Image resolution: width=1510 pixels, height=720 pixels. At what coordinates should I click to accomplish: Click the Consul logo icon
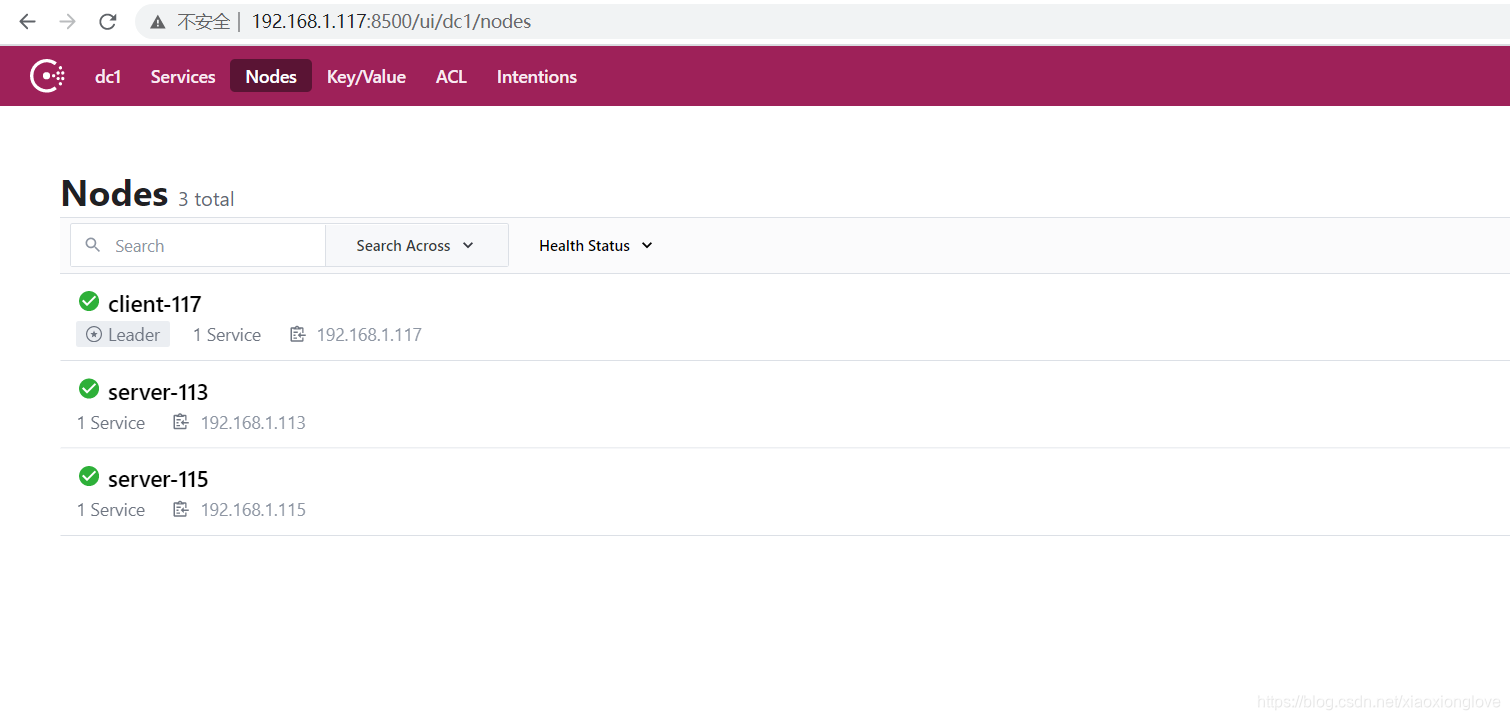tap(47, 75)
